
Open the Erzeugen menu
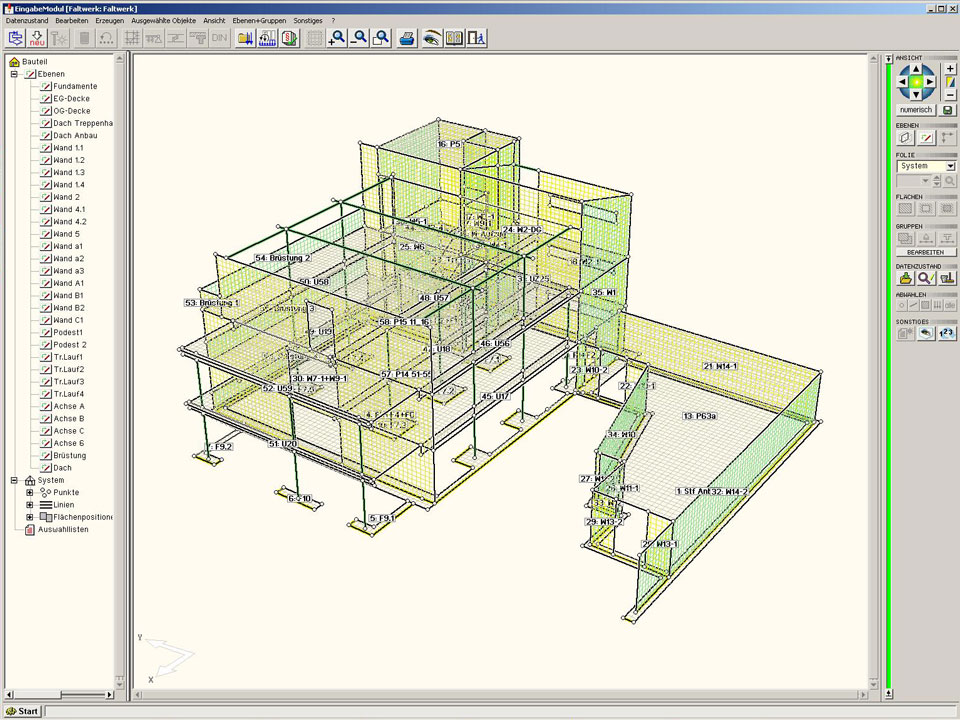click(110, 20)
